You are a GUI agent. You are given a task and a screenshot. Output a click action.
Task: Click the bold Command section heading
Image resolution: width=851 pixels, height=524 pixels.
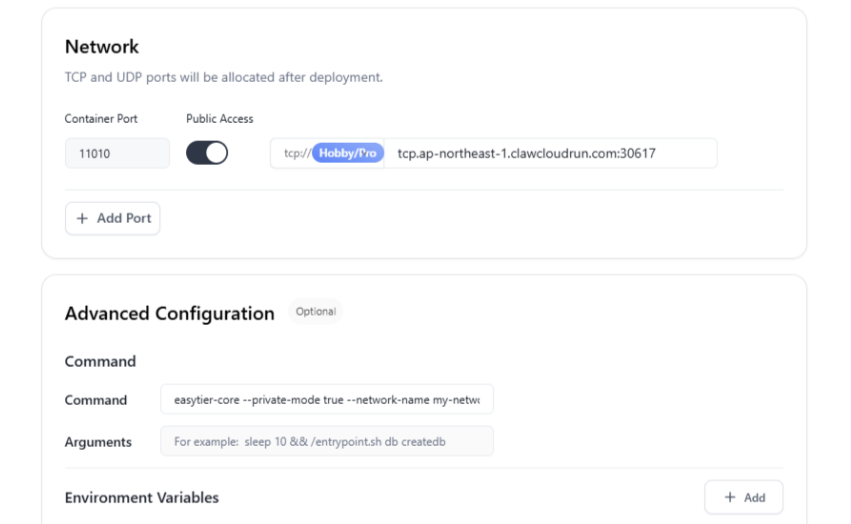(100, 361)
